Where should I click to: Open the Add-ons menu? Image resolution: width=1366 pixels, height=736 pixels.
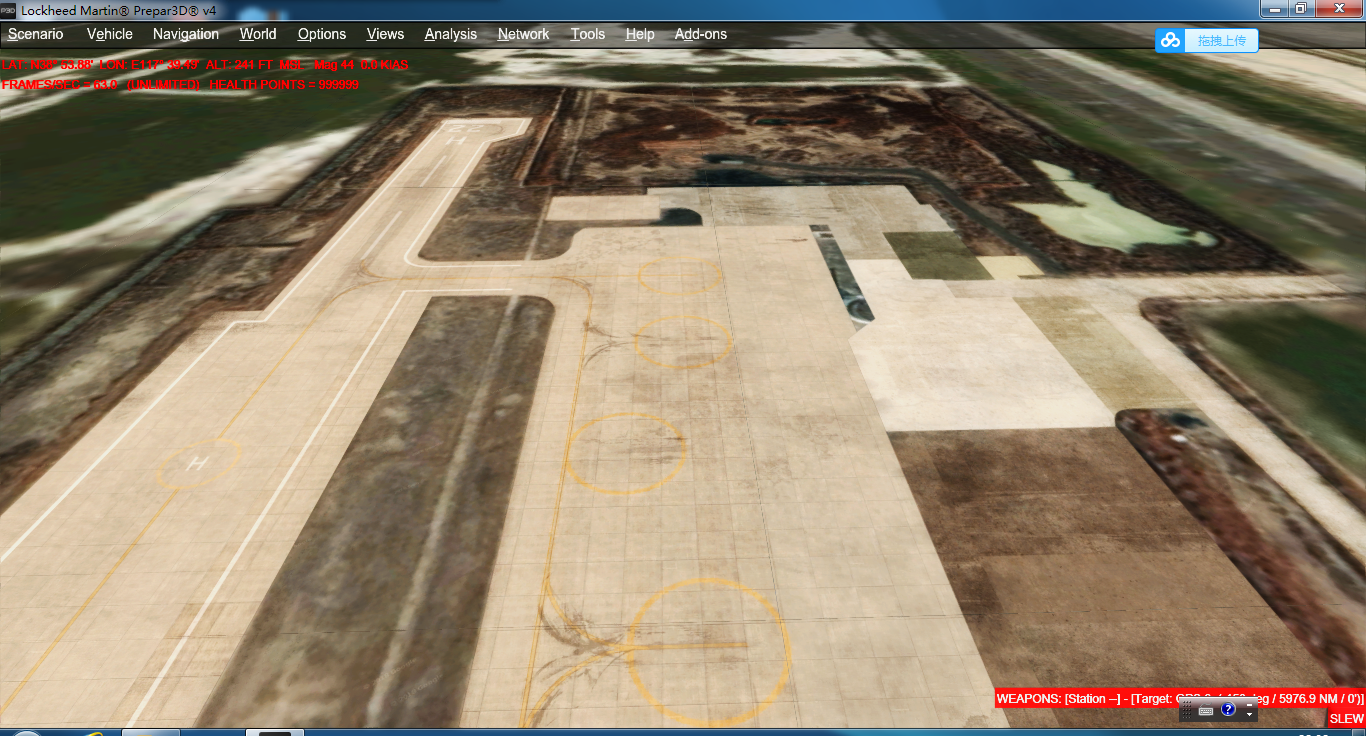click(x=701, y=34)
